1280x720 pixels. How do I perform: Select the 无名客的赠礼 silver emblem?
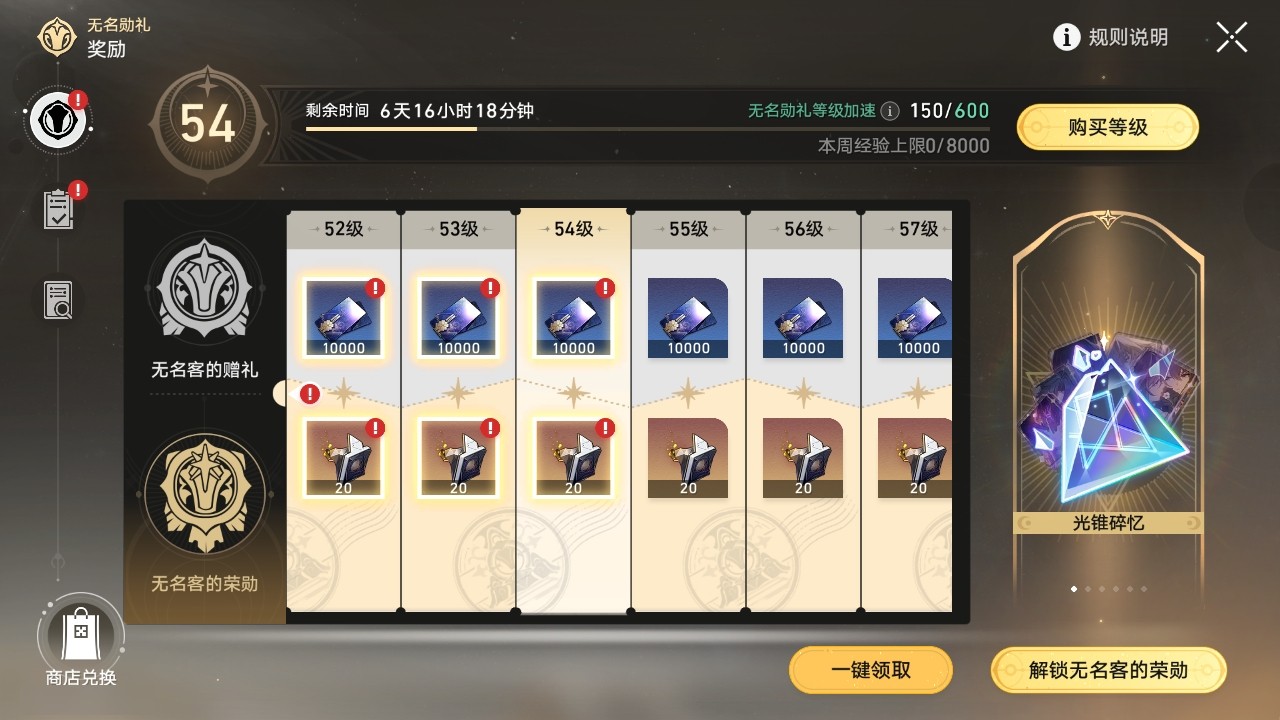click(205, 291)
